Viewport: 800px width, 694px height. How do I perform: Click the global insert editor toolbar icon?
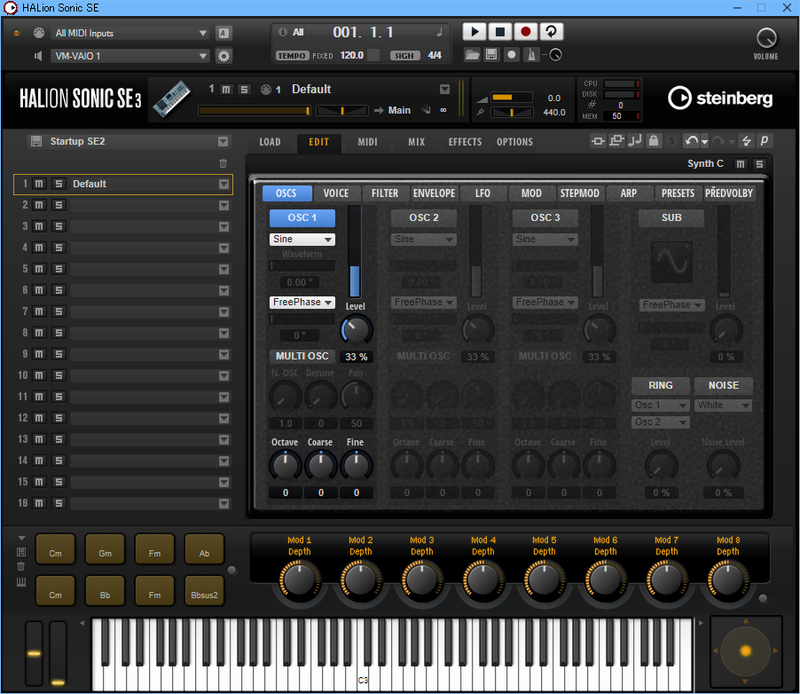click(597, 141)
